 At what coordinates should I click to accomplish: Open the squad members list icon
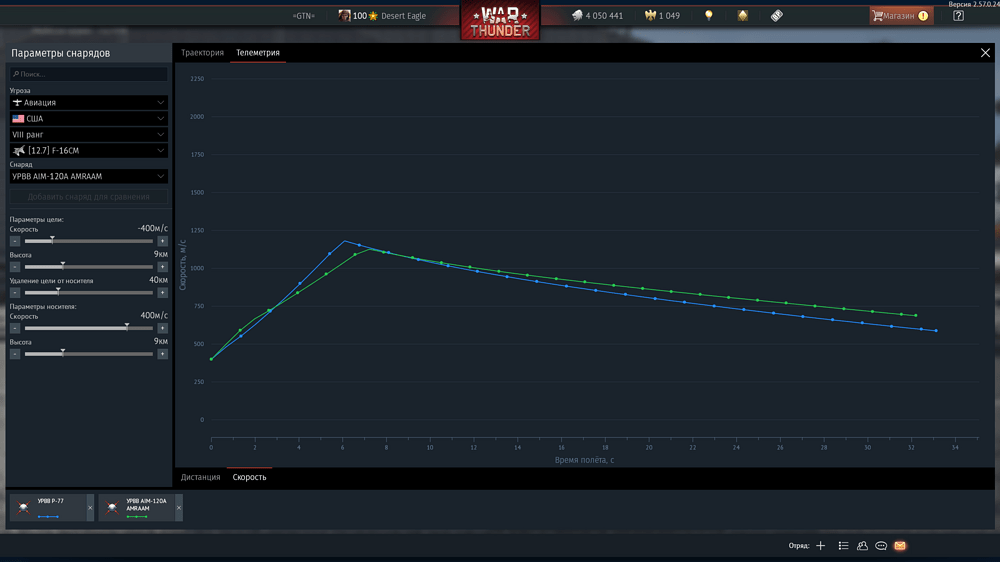pos(843,545)
